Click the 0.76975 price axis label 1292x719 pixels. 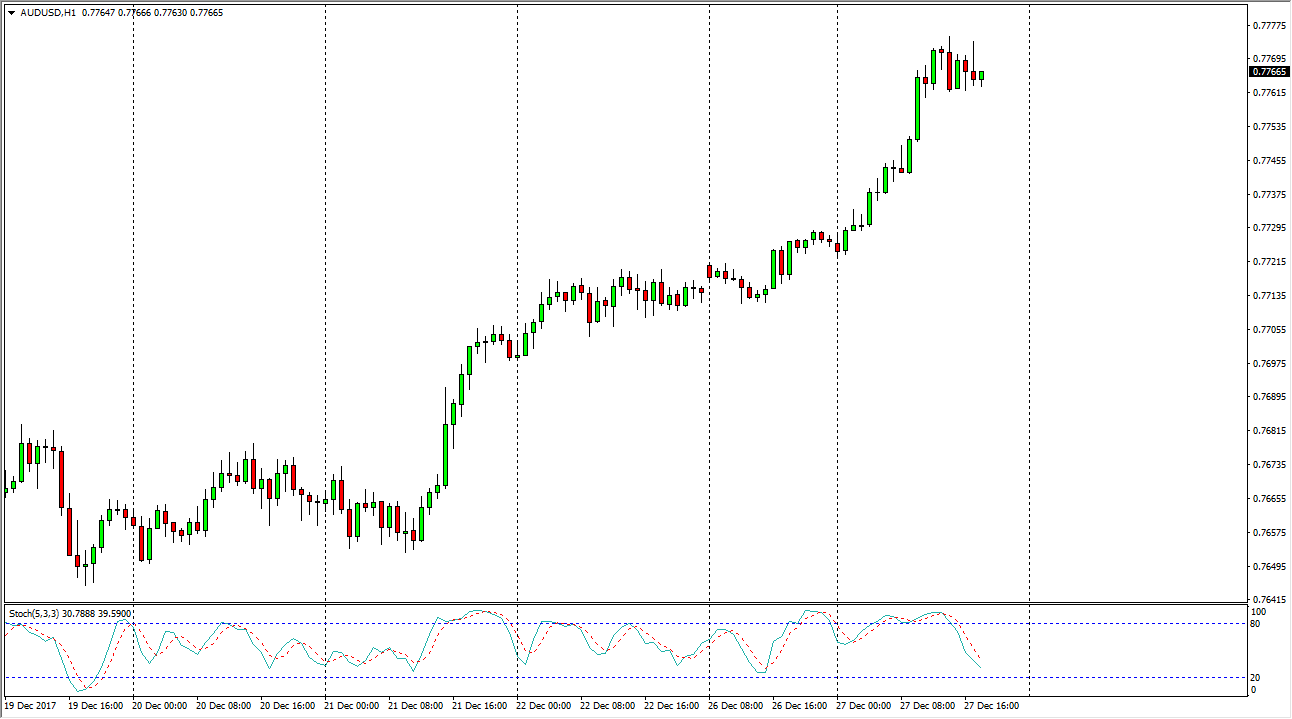pos(1268,363)
